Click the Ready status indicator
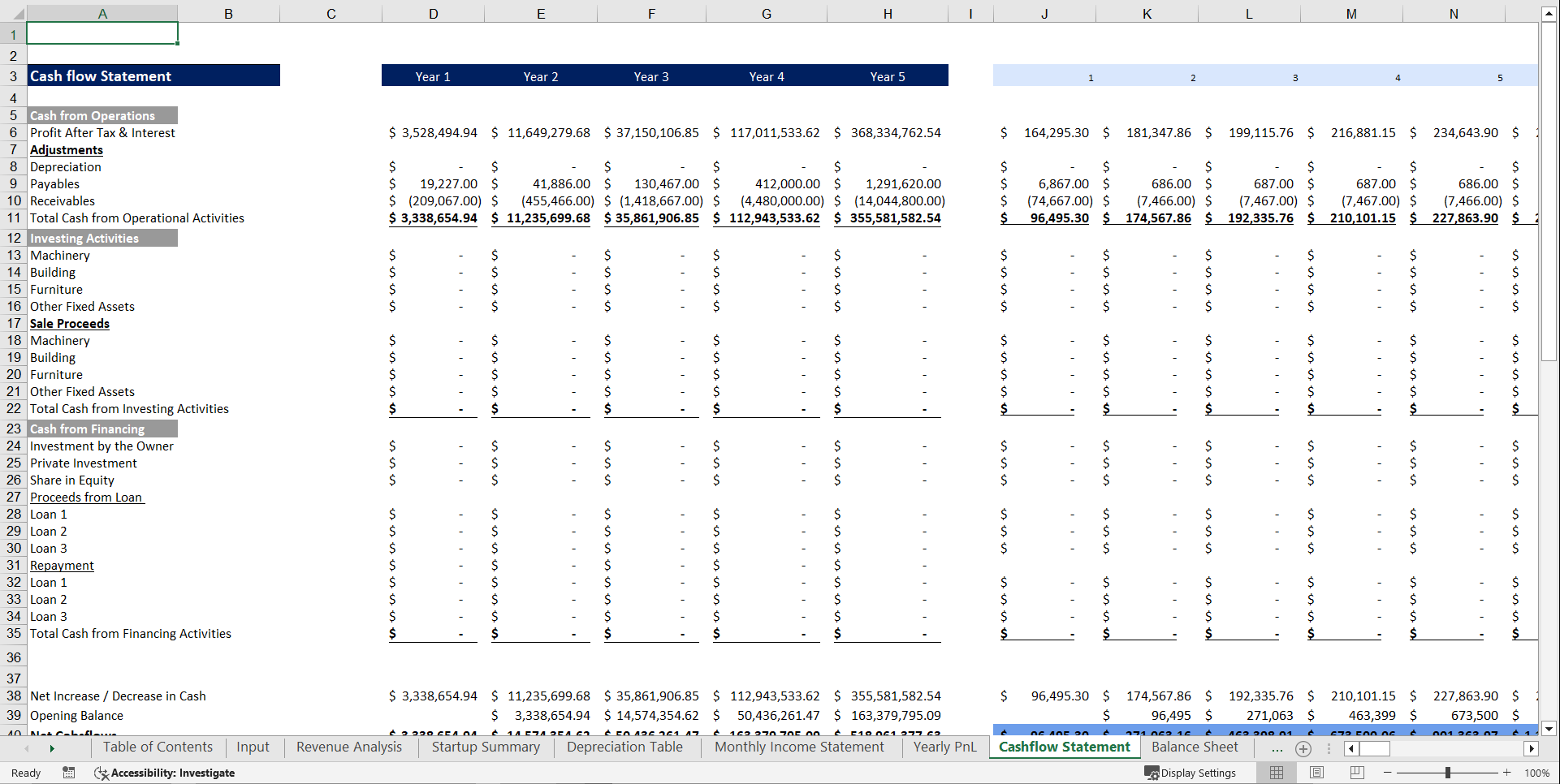Screen dimensions: 1560x784 [x=26, y=773]
